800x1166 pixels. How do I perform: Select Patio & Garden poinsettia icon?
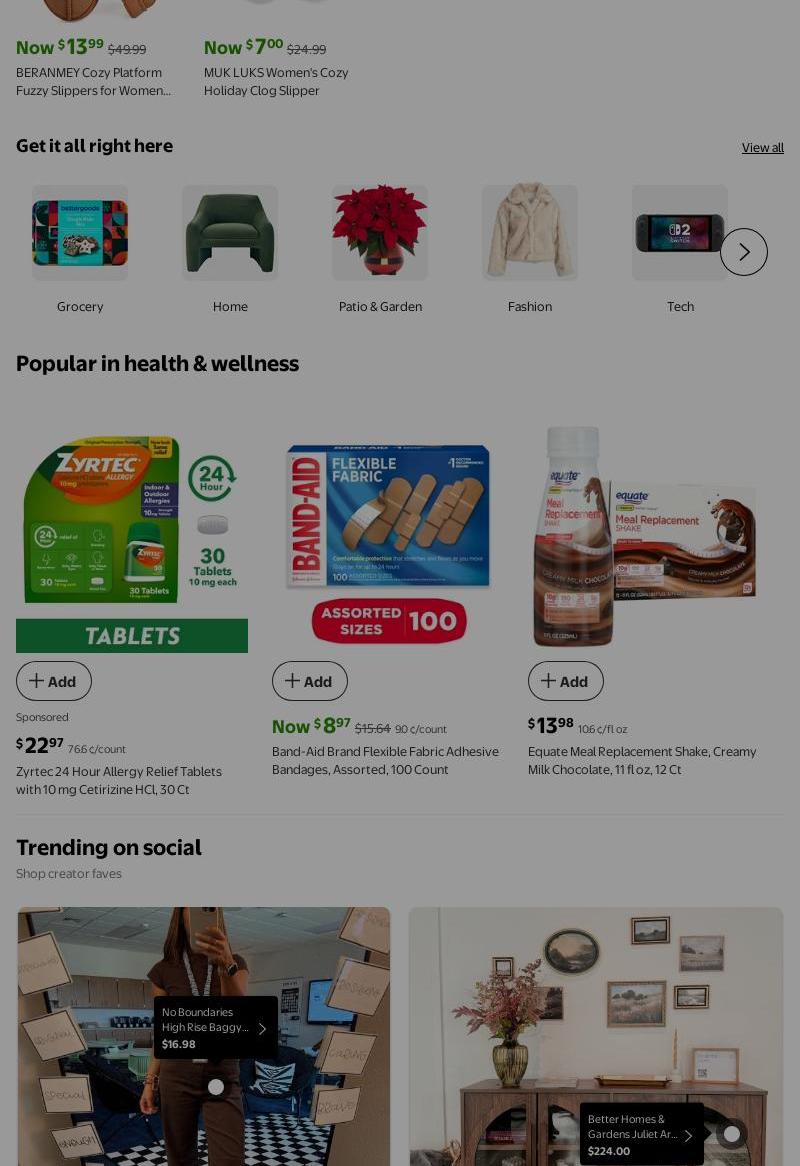pos(380,233)
